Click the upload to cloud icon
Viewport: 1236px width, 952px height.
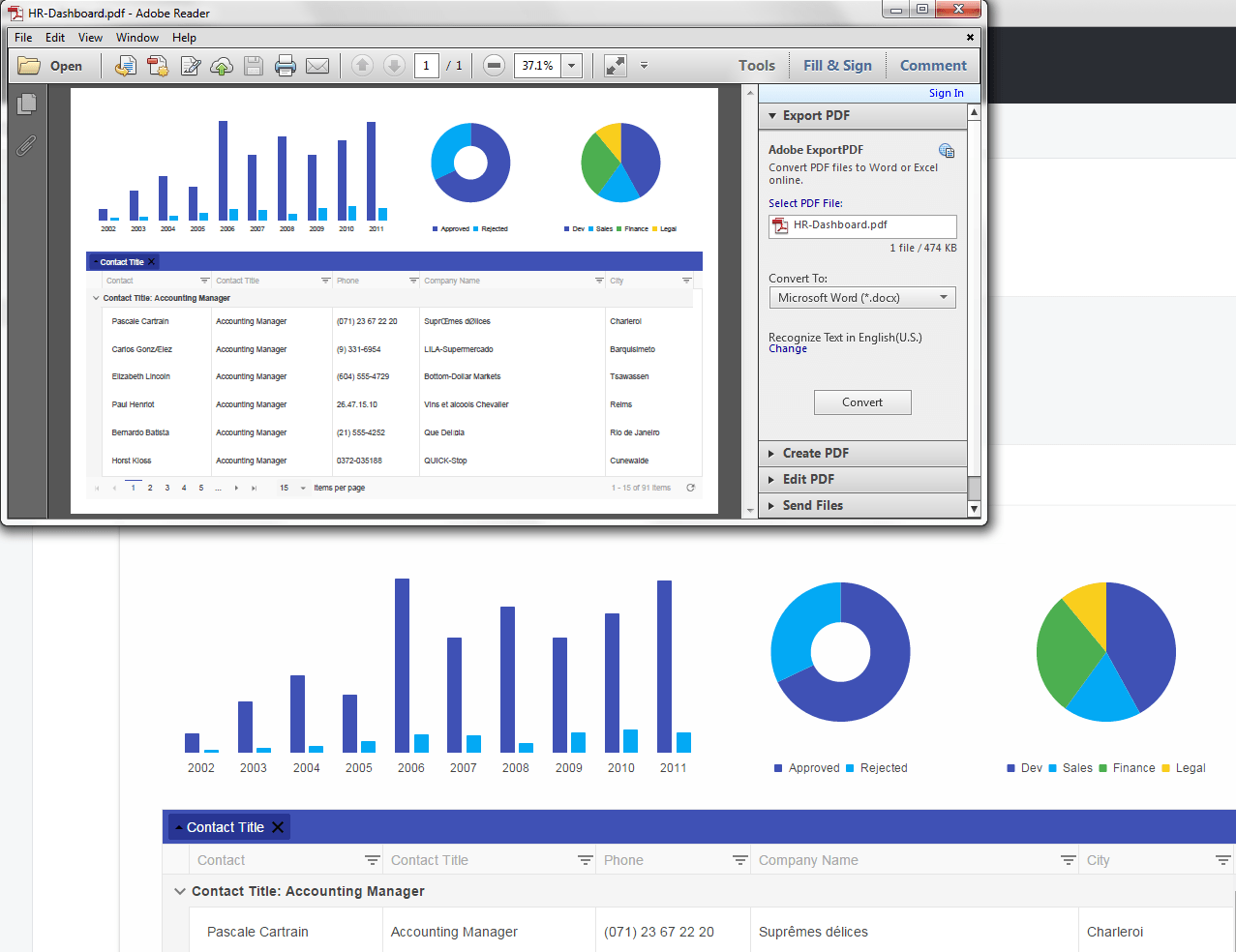pyautogui.click(x=222, y=66)
